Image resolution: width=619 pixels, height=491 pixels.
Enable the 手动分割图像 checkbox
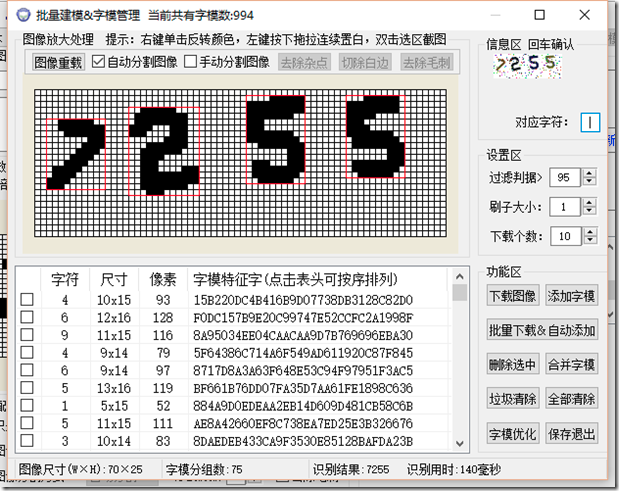(x=191, y=62)
